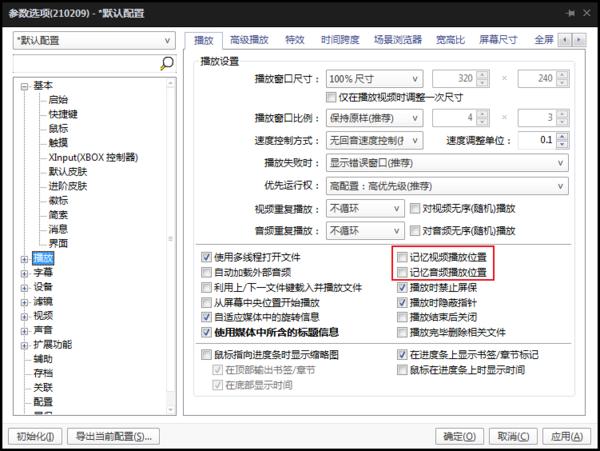The image size is (600, 451).
Task: Expand the 声音 tree node
Action: (24, 329)
